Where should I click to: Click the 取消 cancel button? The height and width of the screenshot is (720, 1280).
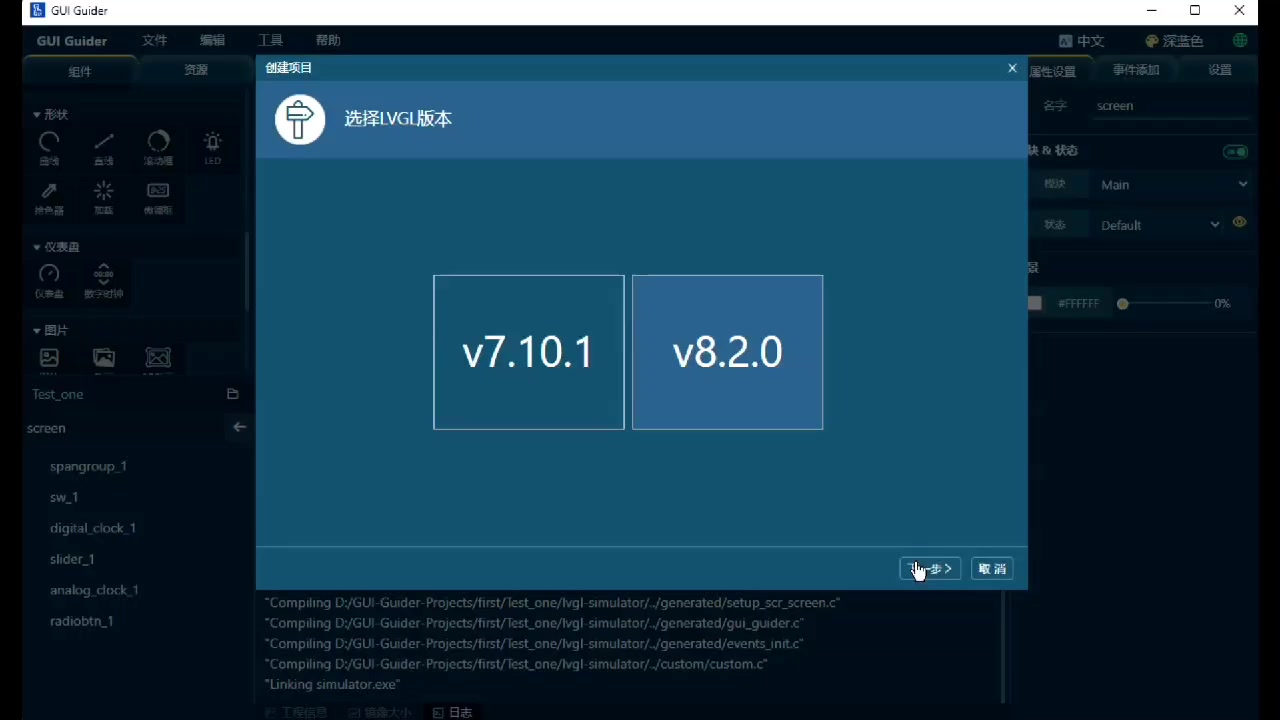(x=992, y=568)
